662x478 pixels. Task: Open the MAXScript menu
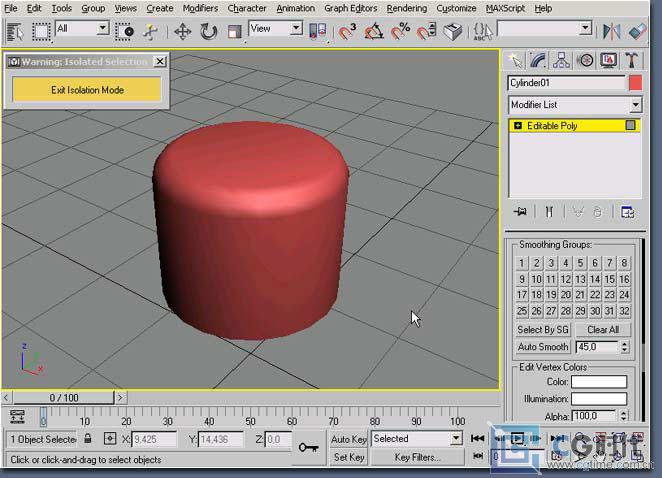[x=505, y=8]
